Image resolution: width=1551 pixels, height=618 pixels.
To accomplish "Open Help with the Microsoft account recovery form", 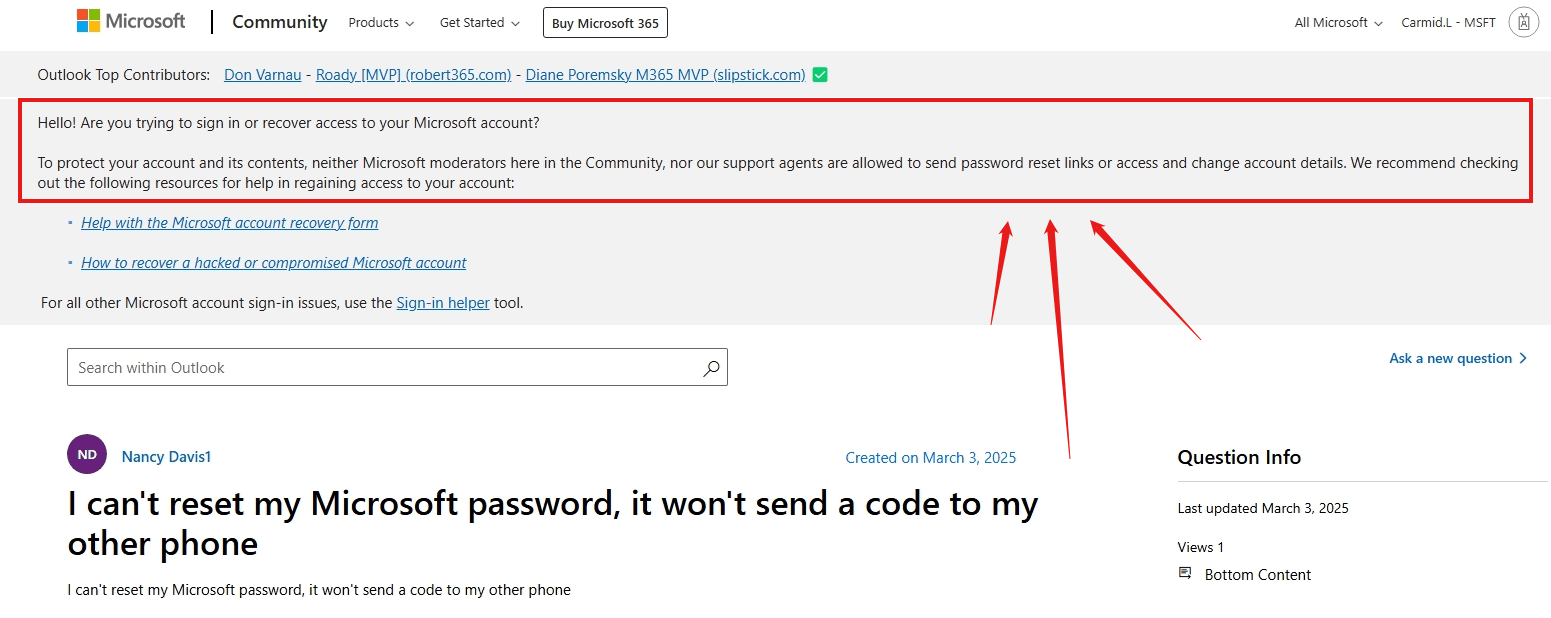I will point(229,222).
